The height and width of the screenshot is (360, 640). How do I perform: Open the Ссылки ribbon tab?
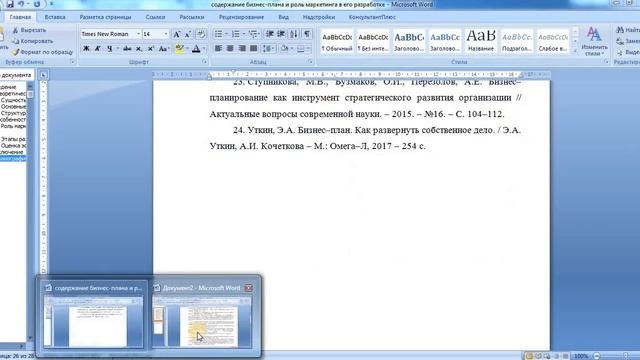155,17
